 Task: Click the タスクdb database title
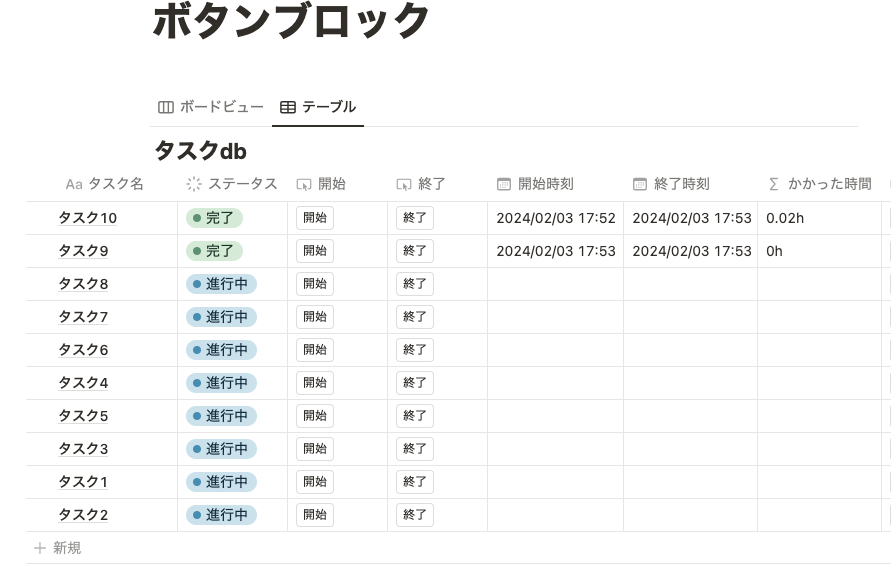201,151
